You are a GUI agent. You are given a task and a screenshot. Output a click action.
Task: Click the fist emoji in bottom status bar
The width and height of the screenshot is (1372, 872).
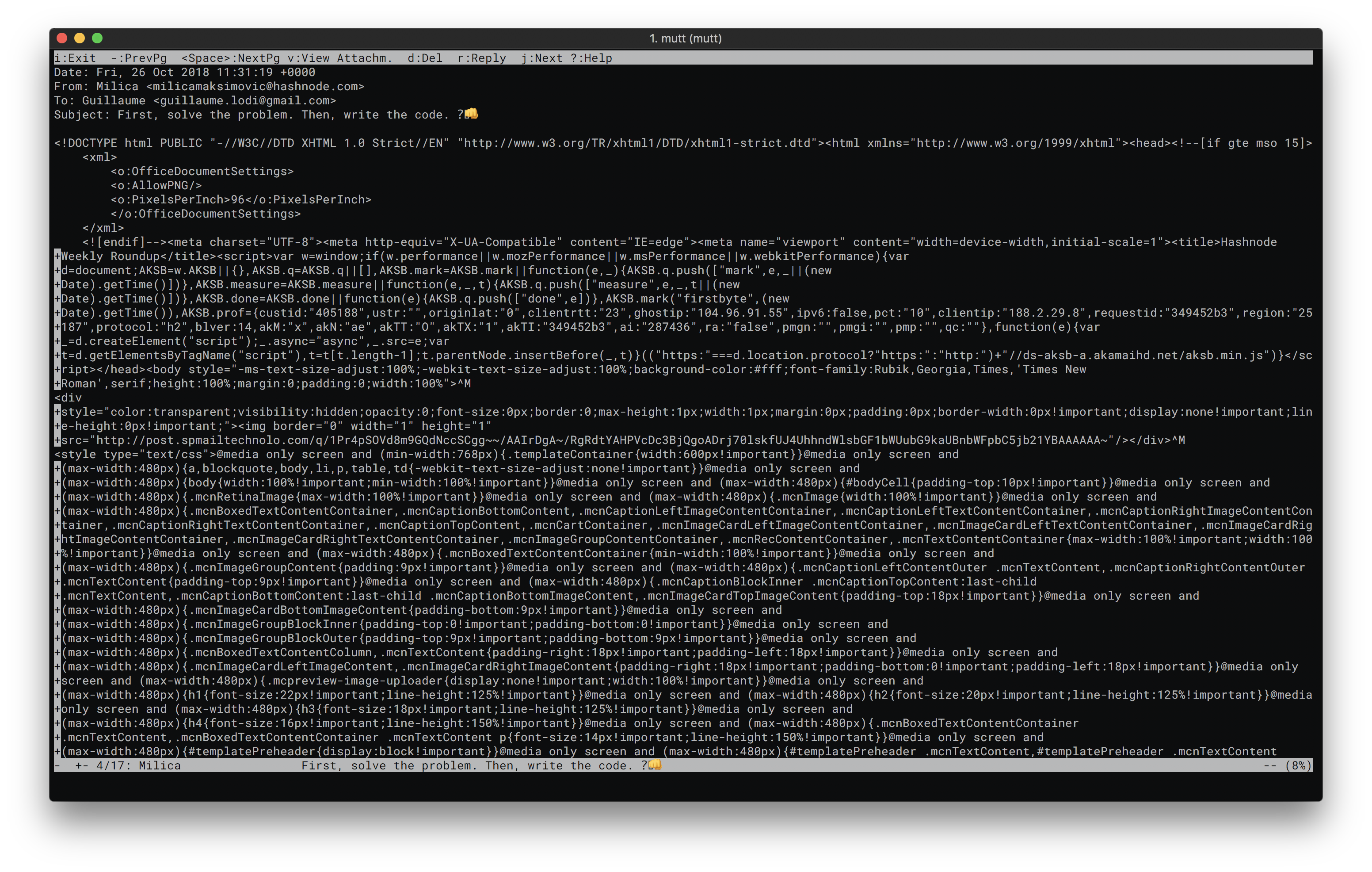coord(655,765)
